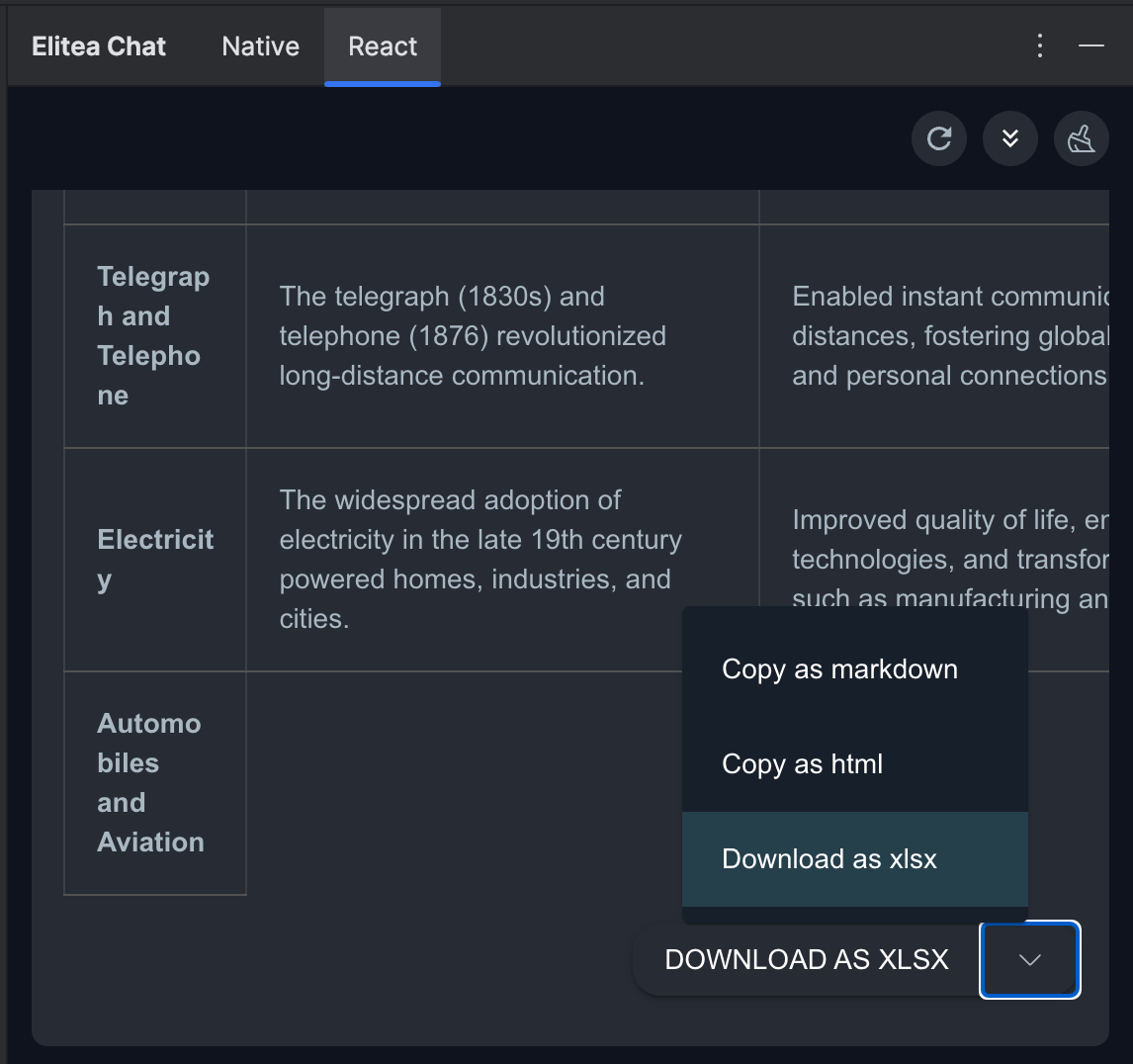Click the Electricity row header cell
This screenshot has height=1064, width=1133.
155,560
